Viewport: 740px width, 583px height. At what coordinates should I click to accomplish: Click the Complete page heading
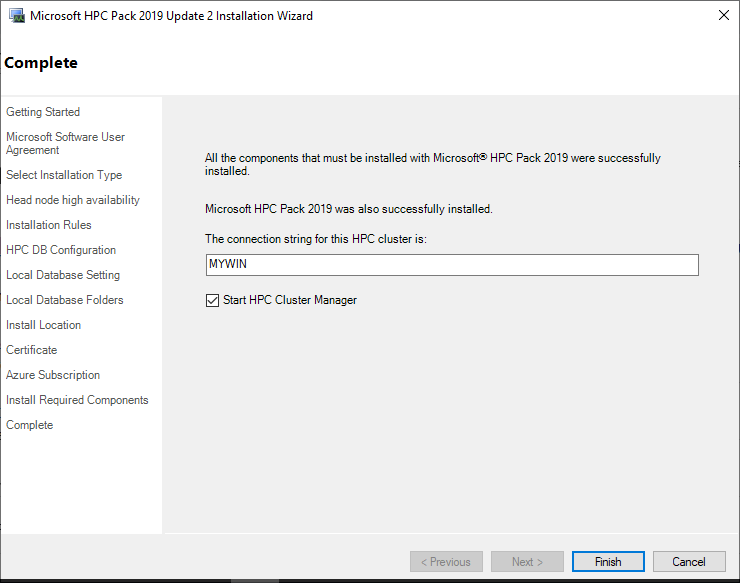tap(41, 63)
